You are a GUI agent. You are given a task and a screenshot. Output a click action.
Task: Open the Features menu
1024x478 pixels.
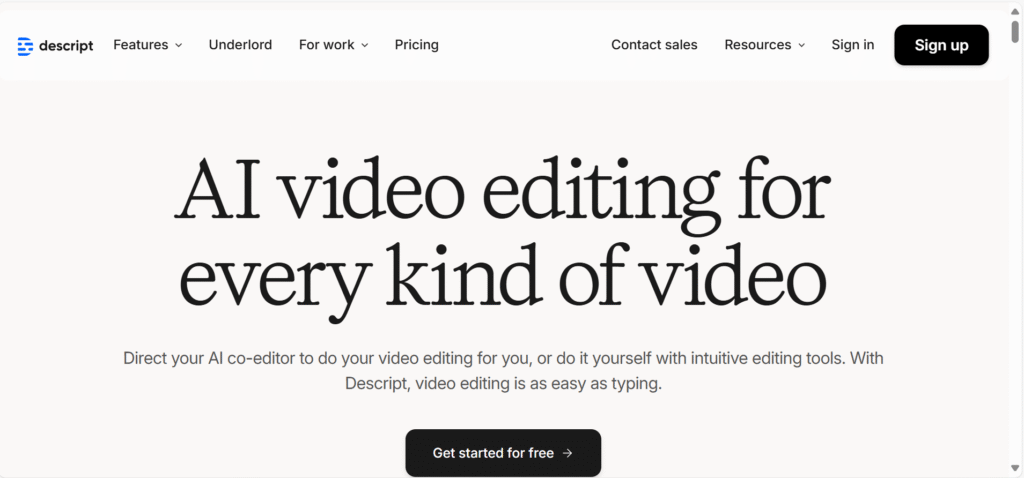(139, 45)
